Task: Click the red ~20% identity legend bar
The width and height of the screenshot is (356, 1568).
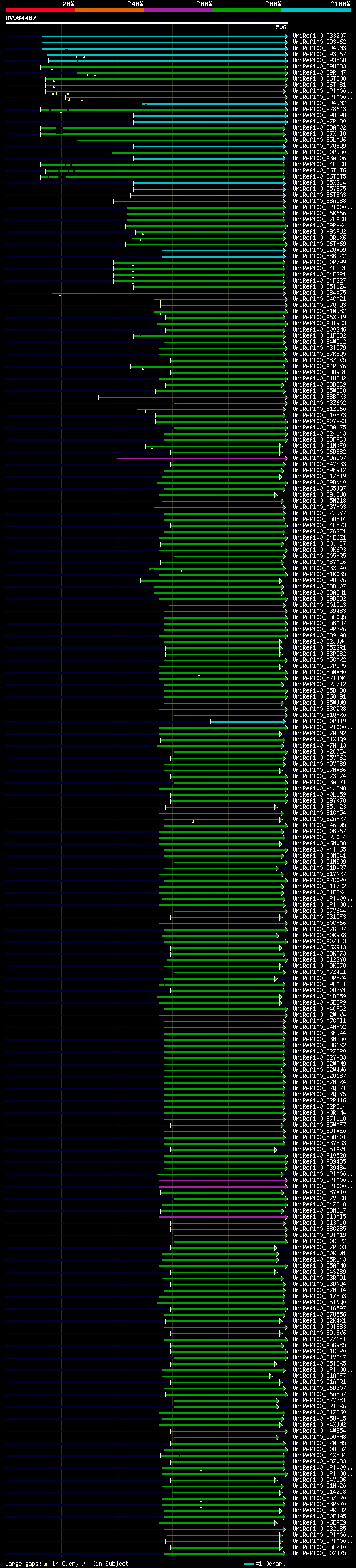Action: point(40,10)
